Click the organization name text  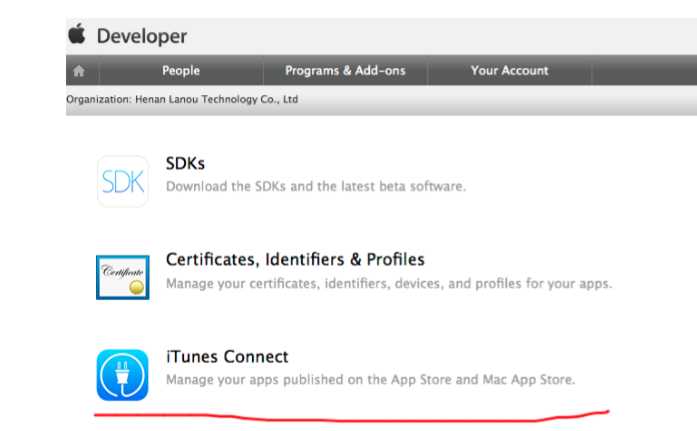(x=216, y=99)
